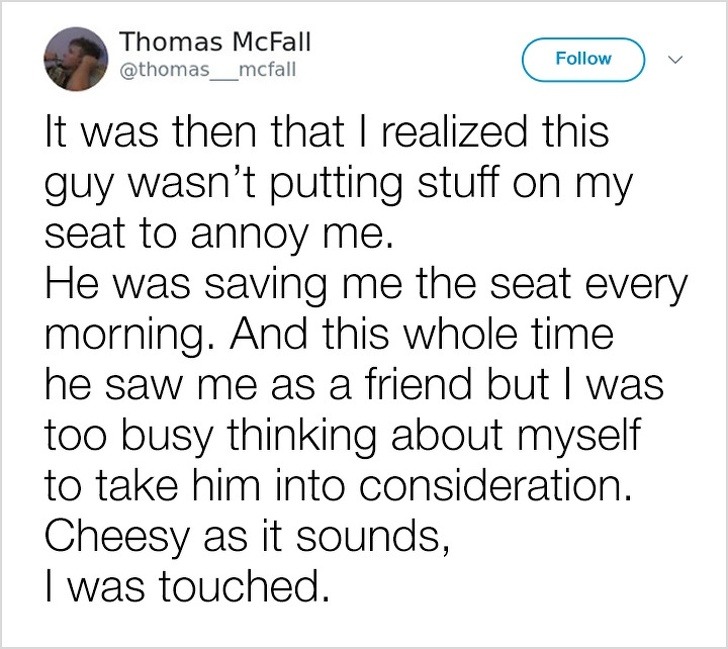This screenshot has width=728, height=649.
Task: Click the Follow button
Action: (x=584, y=58)
